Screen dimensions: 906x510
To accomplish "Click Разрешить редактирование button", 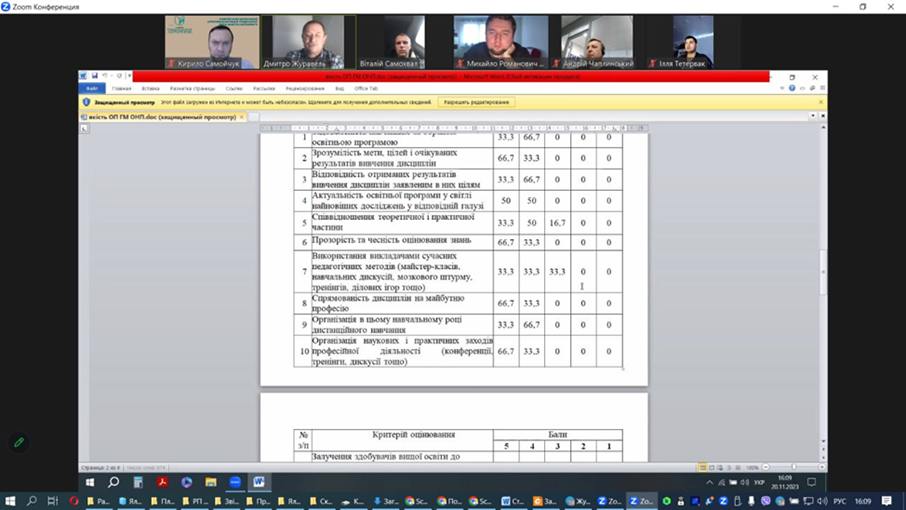I will [x=476, y=102].
